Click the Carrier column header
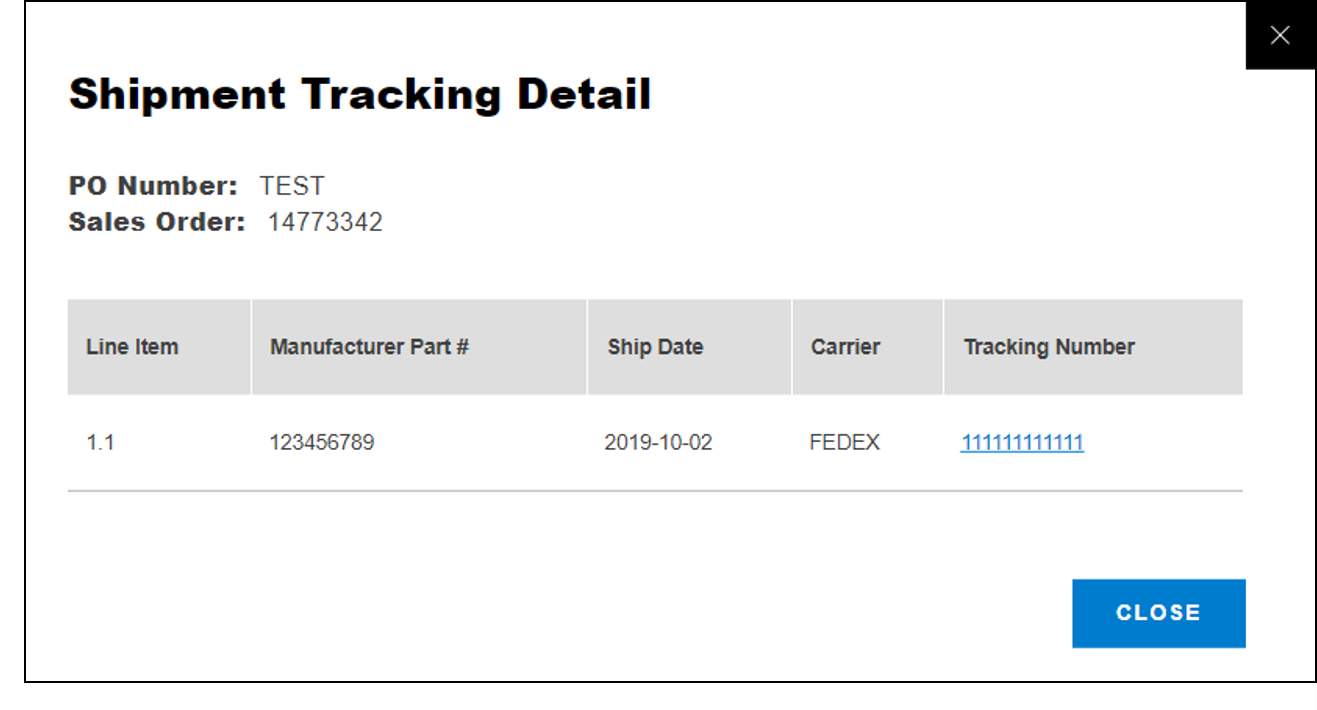The height and width of the screenshot is (710, 1317). (x=845, y=346)
